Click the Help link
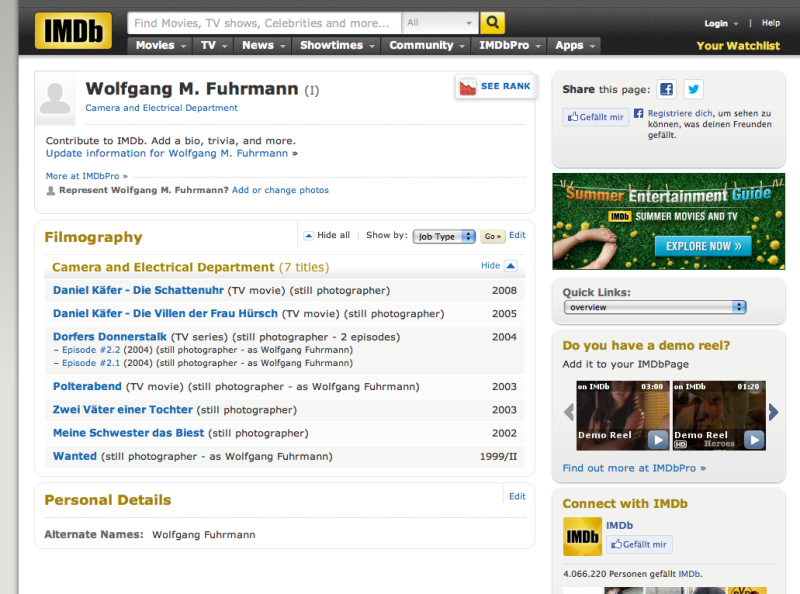 click(x=770, y=23)
